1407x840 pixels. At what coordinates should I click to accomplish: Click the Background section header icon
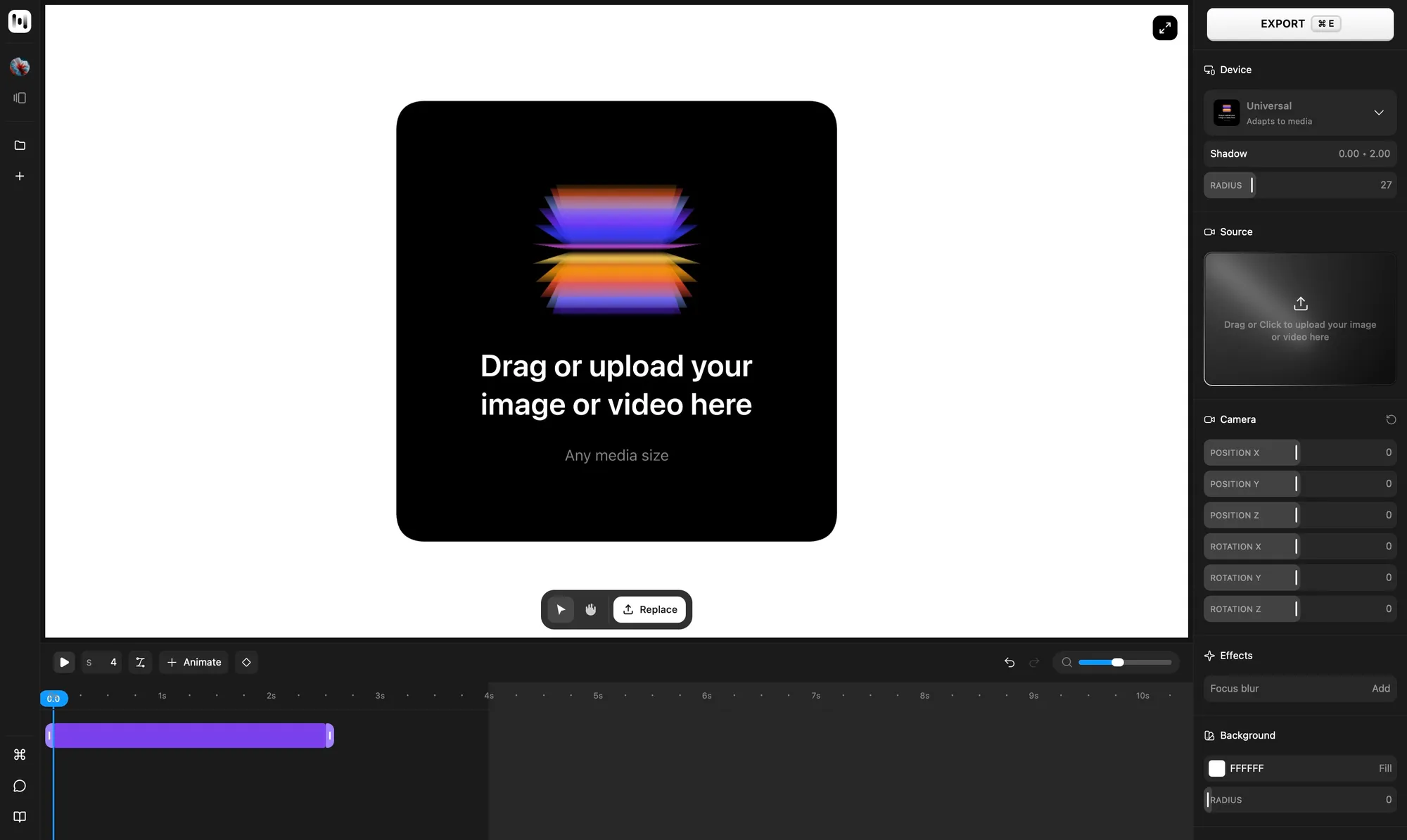point(1209,736)
